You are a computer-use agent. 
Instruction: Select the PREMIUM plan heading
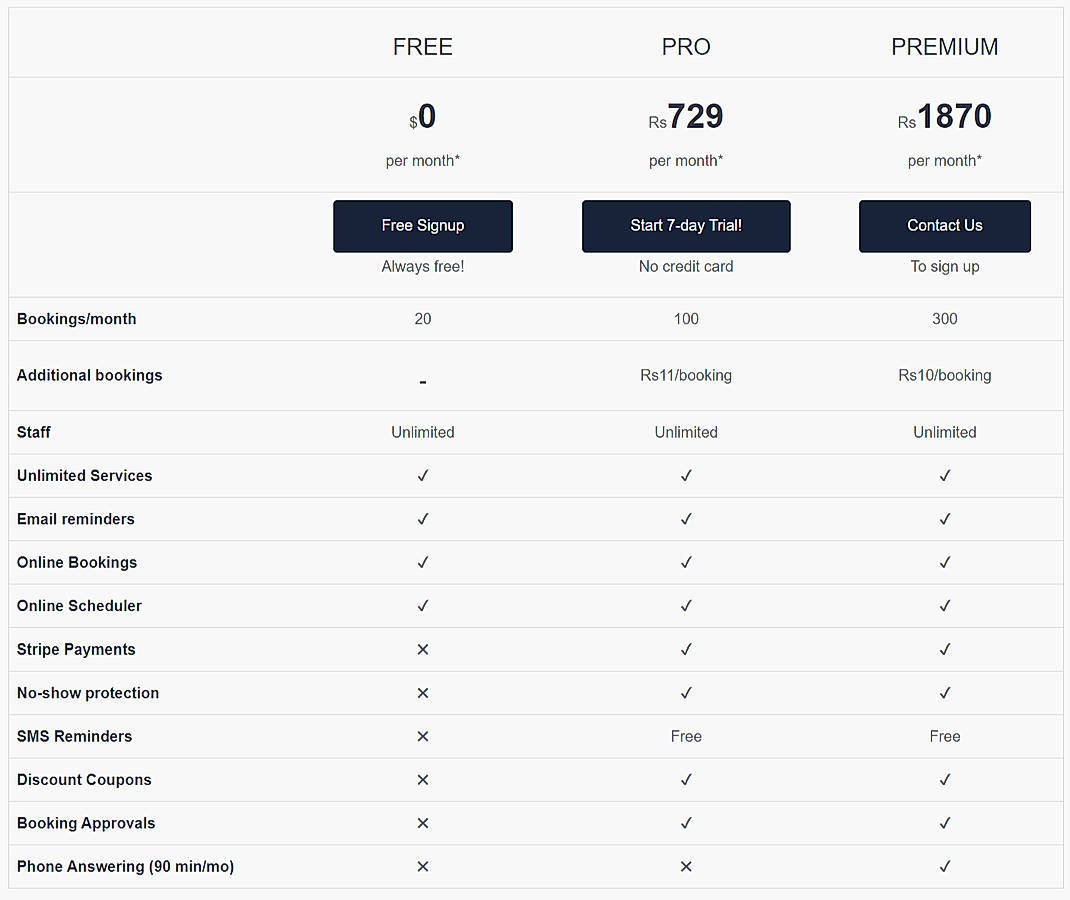(944, 46)
